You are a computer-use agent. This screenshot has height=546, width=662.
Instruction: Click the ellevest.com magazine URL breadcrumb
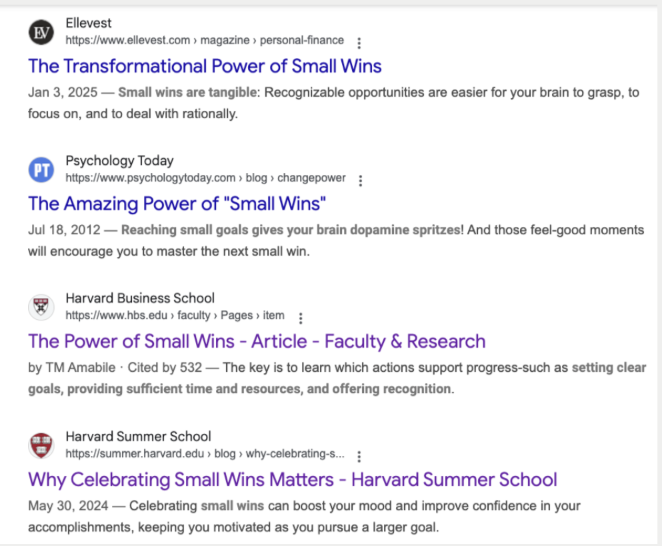coord(205,41)
